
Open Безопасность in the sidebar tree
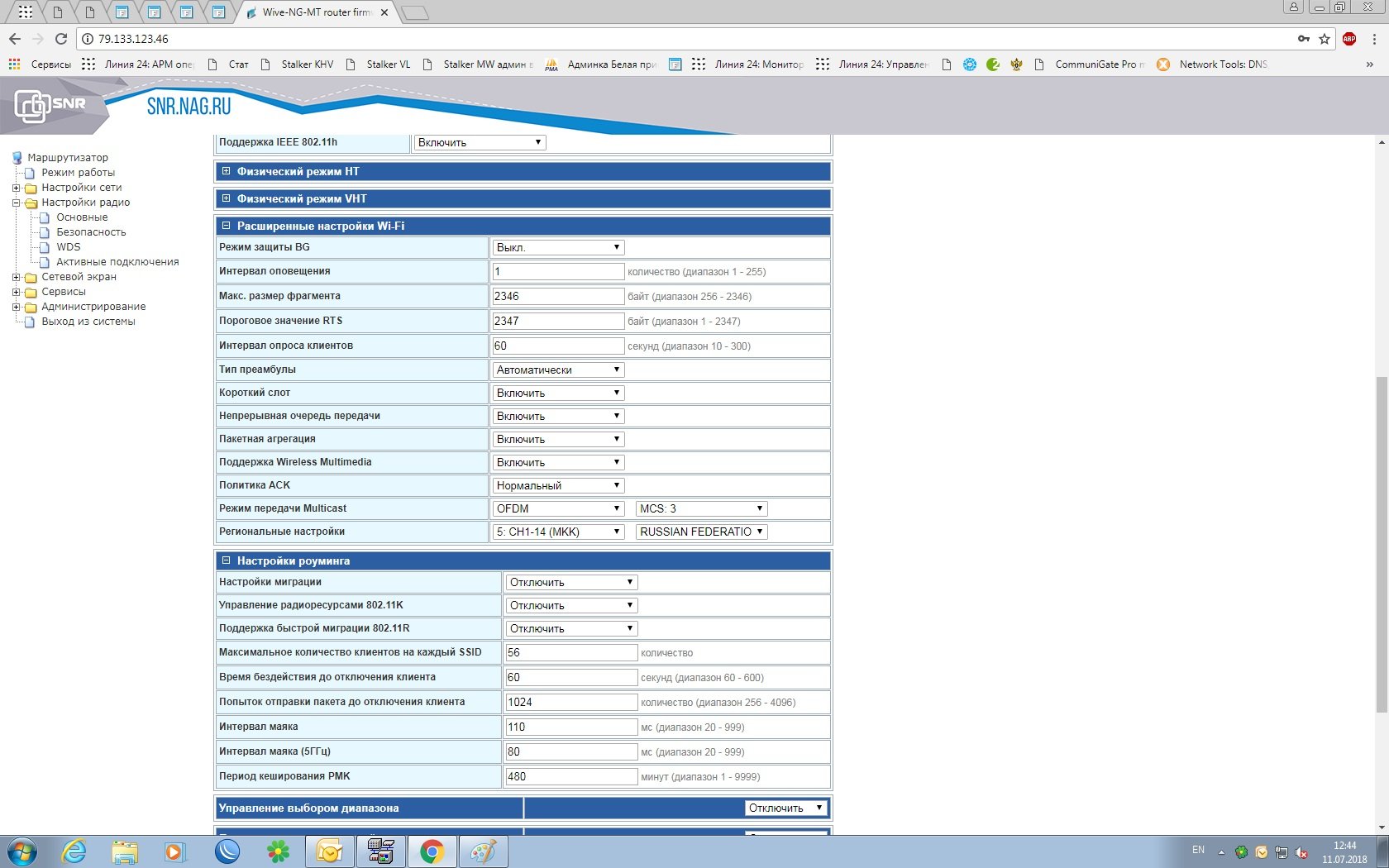point(91,232)
